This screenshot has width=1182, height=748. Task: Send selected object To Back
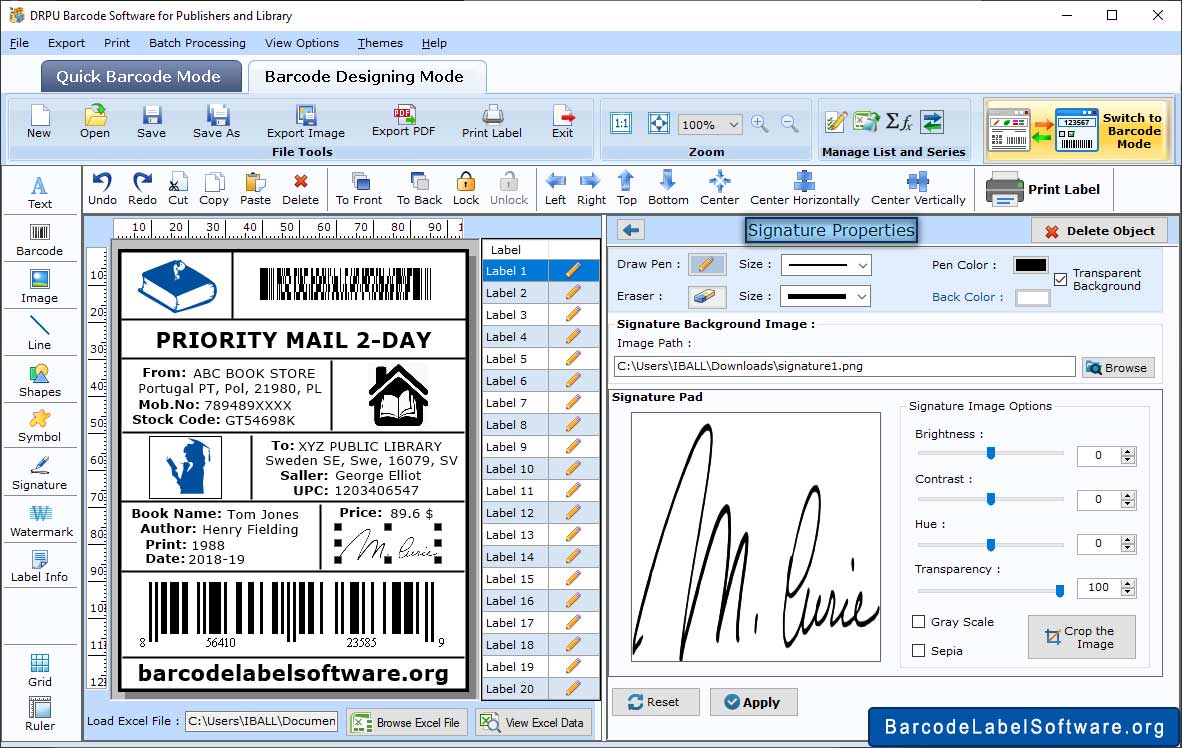click(x=419, y=189)
